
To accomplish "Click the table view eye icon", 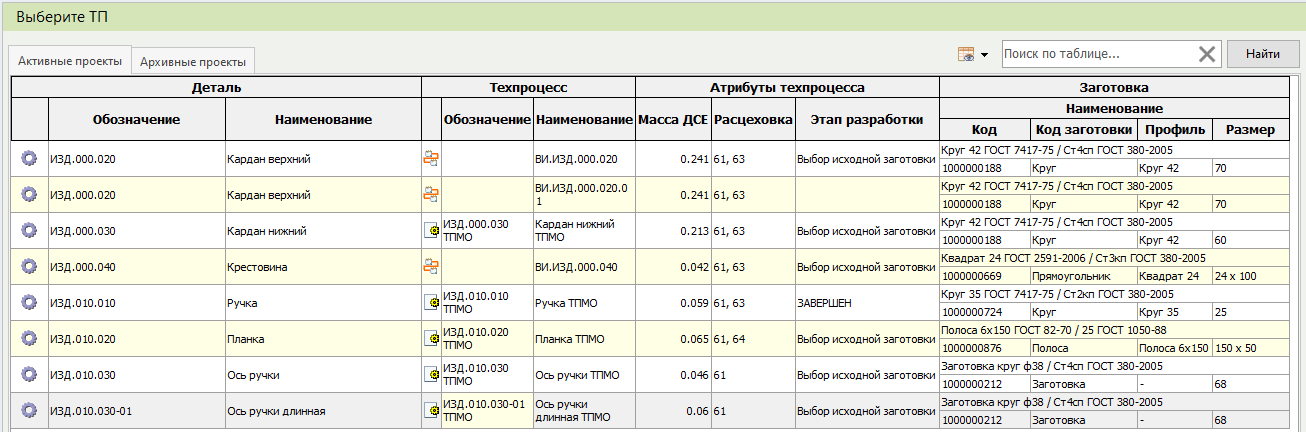I will pos(965,54).
